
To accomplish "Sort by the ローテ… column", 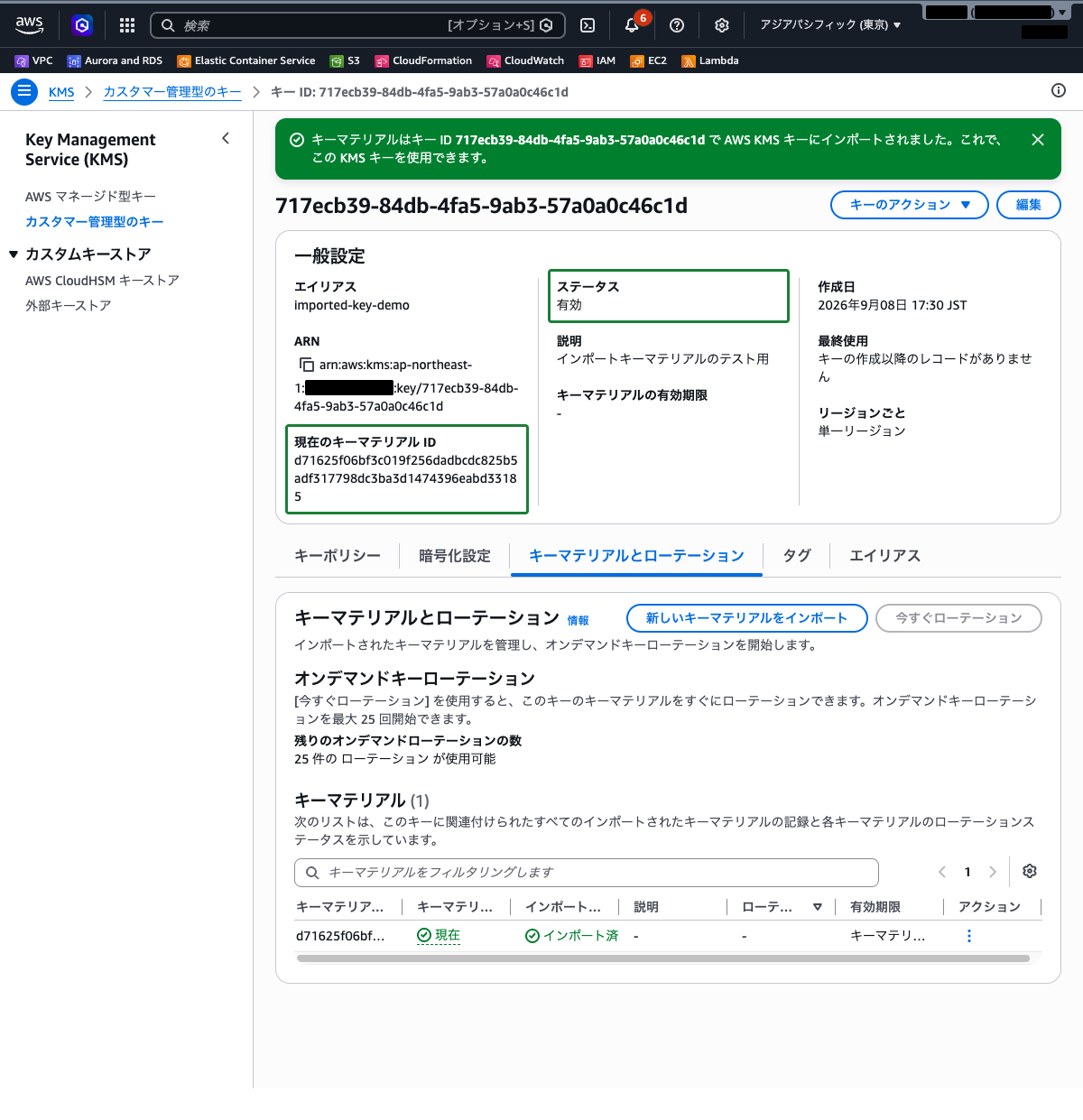I will [x=818, y=907].
